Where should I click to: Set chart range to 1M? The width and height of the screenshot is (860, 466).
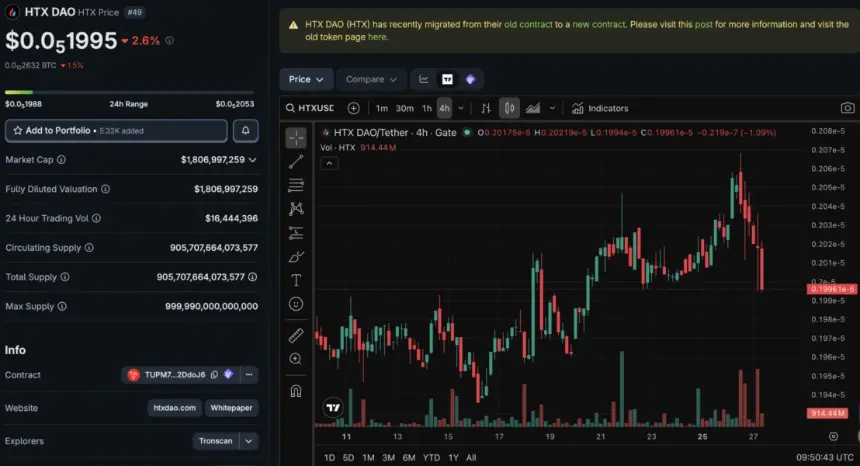click(x=368, y=457)
